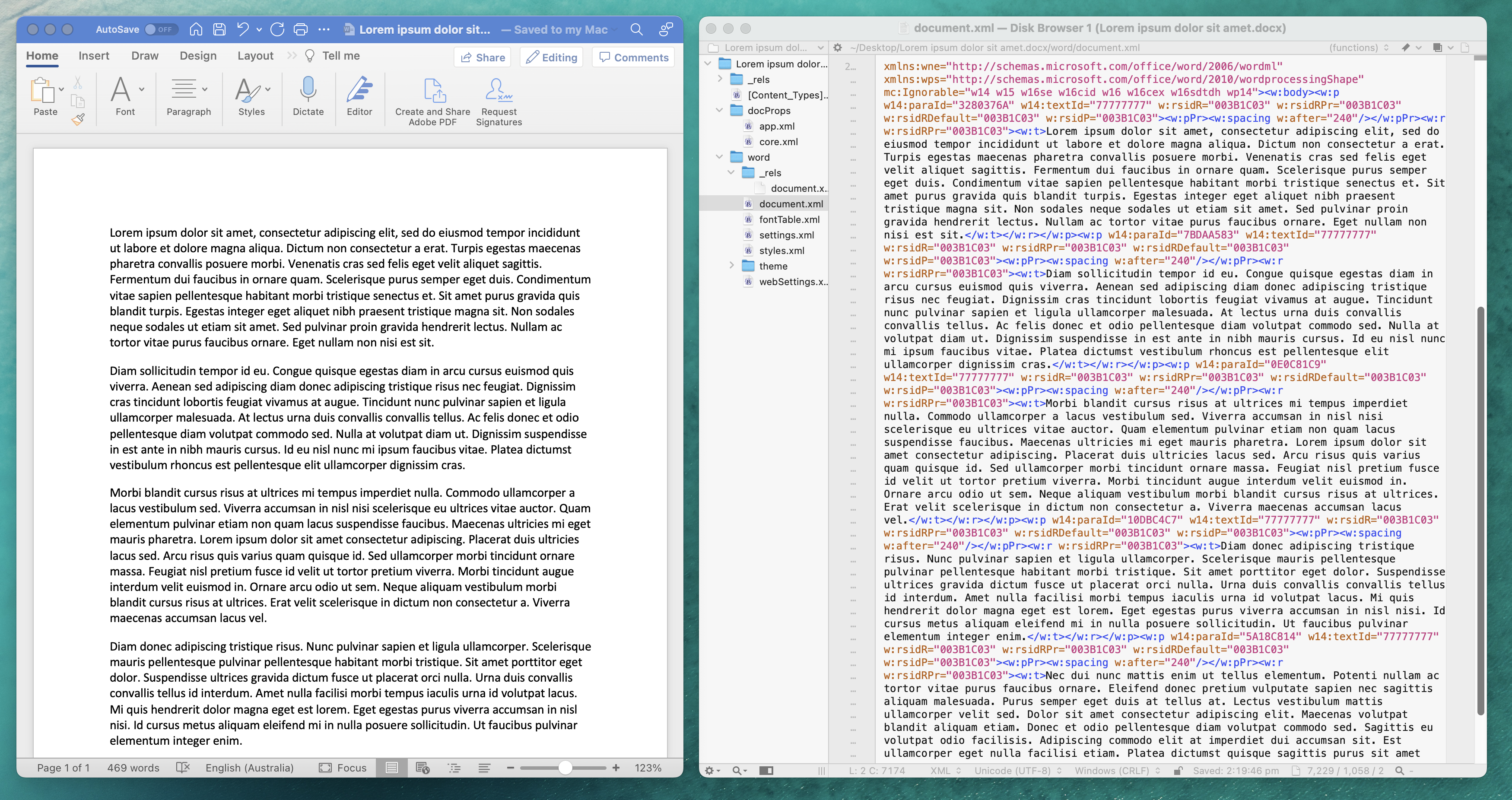Screen dimensions: 1512x800
Task: Open BBEdit's status bar gear menu
Action: tap(711, 771)
